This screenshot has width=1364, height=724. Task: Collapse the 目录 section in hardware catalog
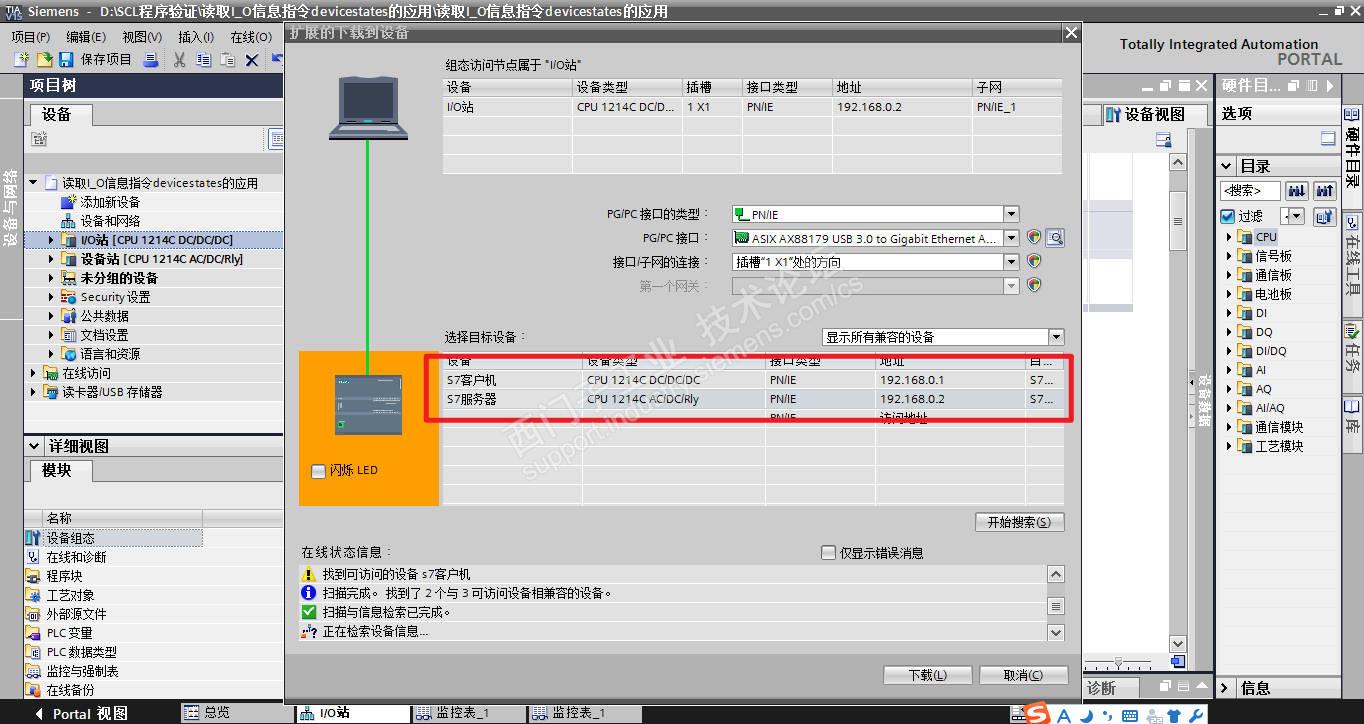click(1227, 166)
